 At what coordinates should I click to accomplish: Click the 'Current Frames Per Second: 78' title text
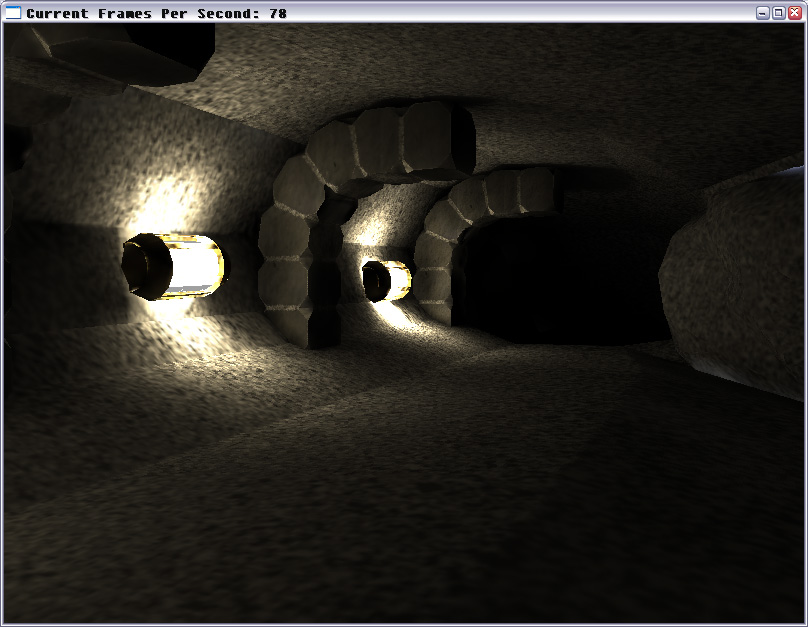tap(156, 13)
